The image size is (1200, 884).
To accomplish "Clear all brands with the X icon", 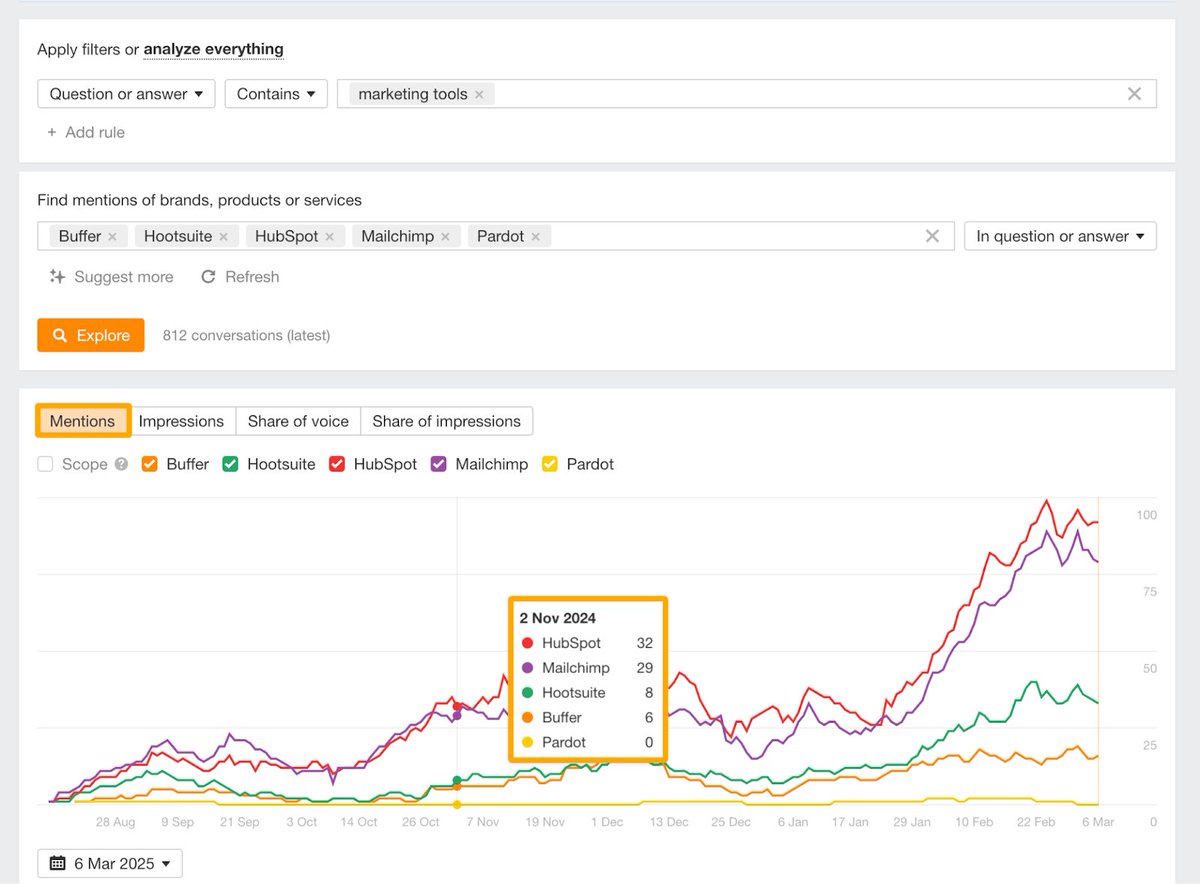I will pyautogui.click(x=932, y=236).
